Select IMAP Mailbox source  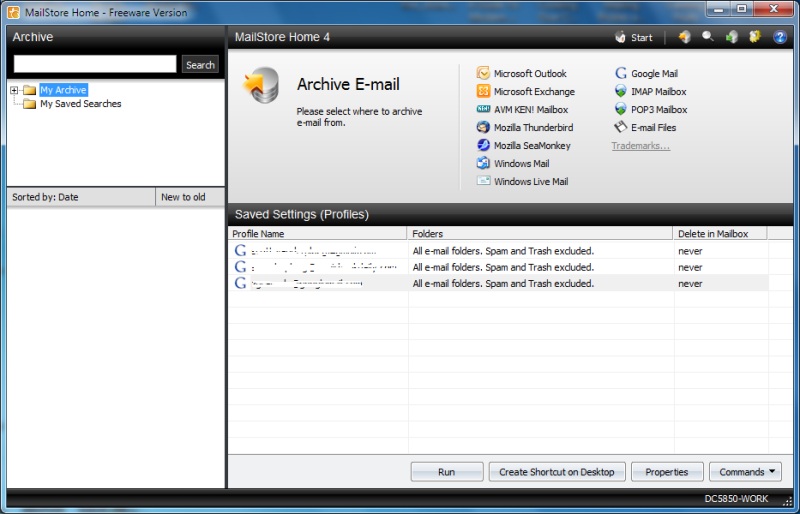point(651,91)
